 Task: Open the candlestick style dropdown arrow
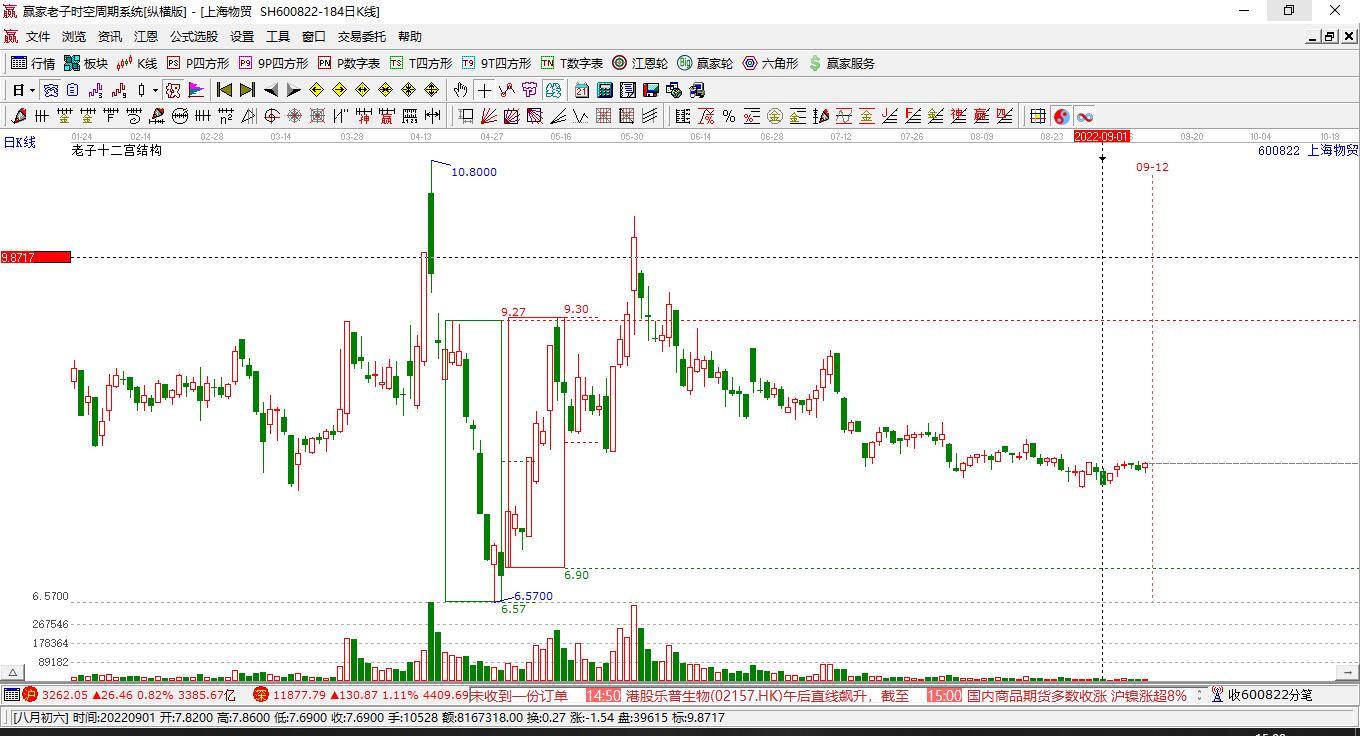154,90
